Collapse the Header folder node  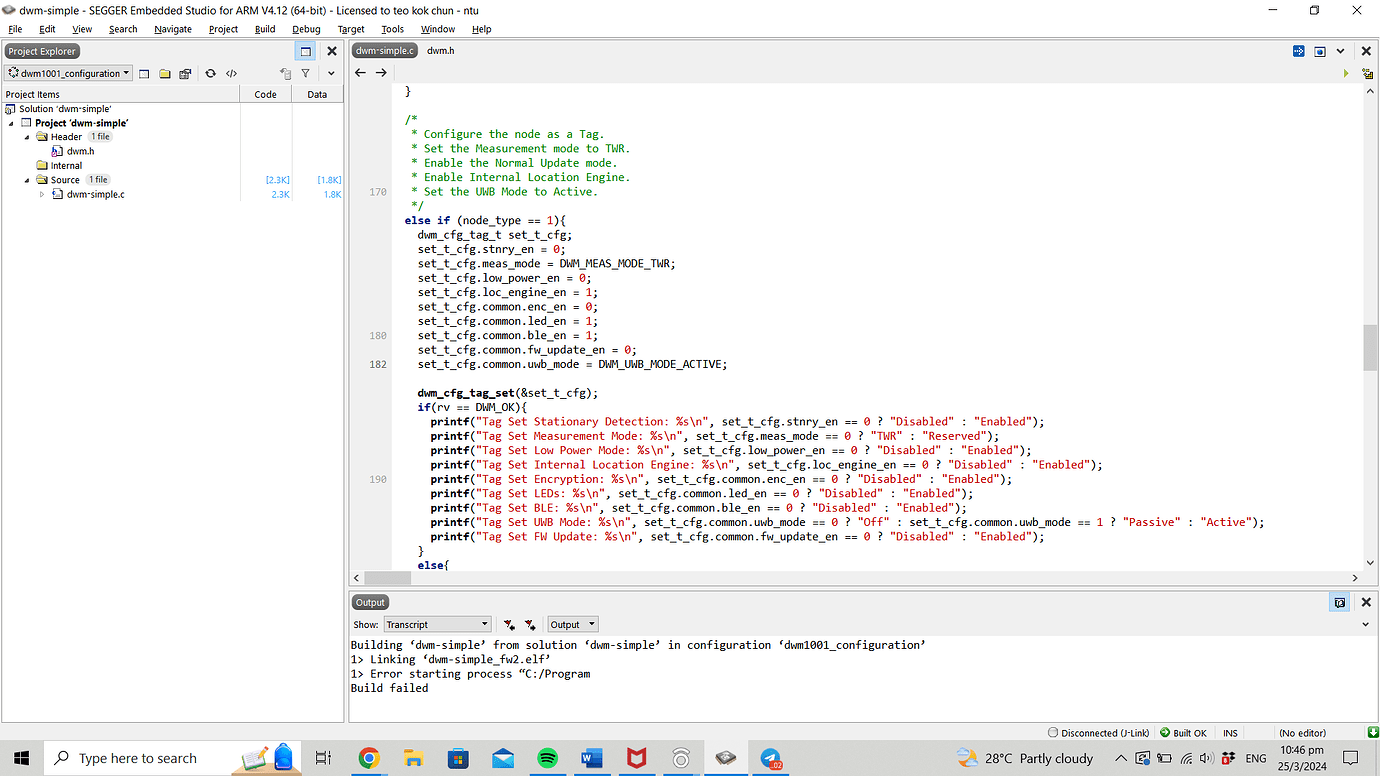[28, 137]
